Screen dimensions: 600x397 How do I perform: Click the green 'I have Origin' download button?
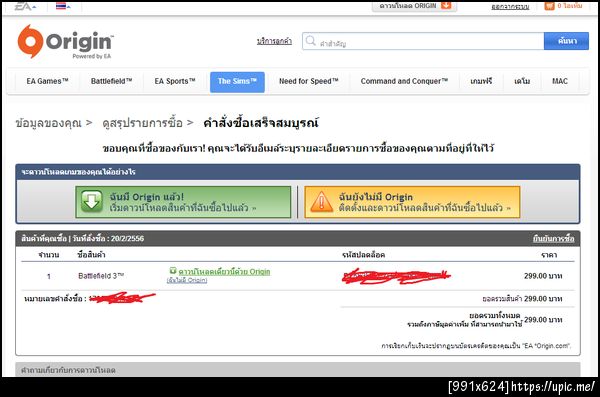[183, 202]
